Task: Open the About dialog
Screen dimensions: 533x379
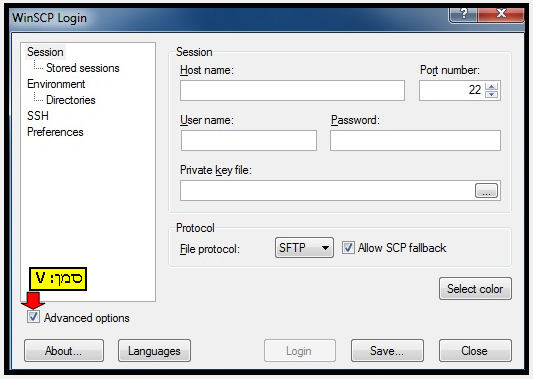Action: pyautogui.click(x=64, y=350)
